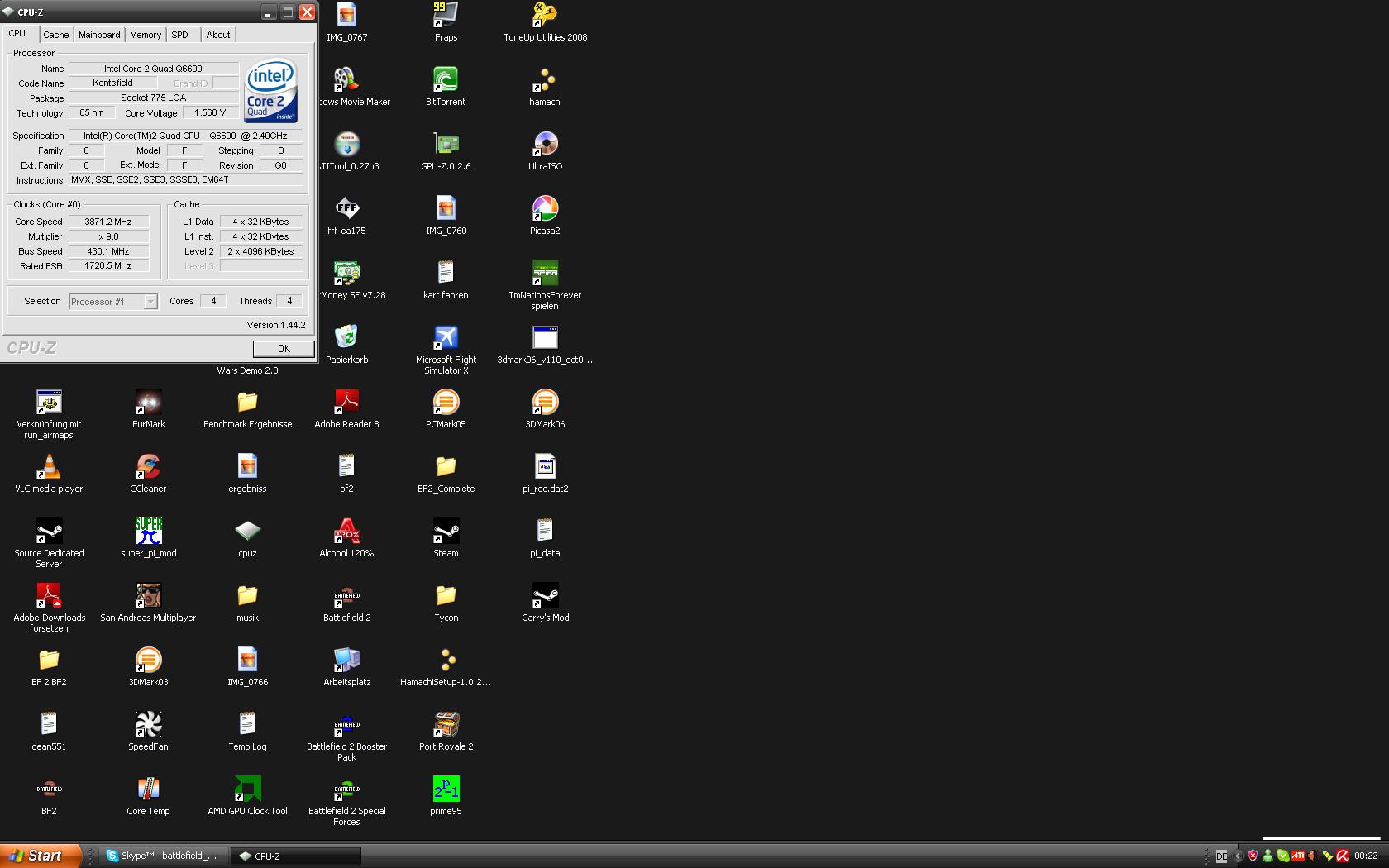Open the Mainboard tab in CPU-Z
Image resolution: width=1389 pixels, height=868 pixels.
[99, 35]
